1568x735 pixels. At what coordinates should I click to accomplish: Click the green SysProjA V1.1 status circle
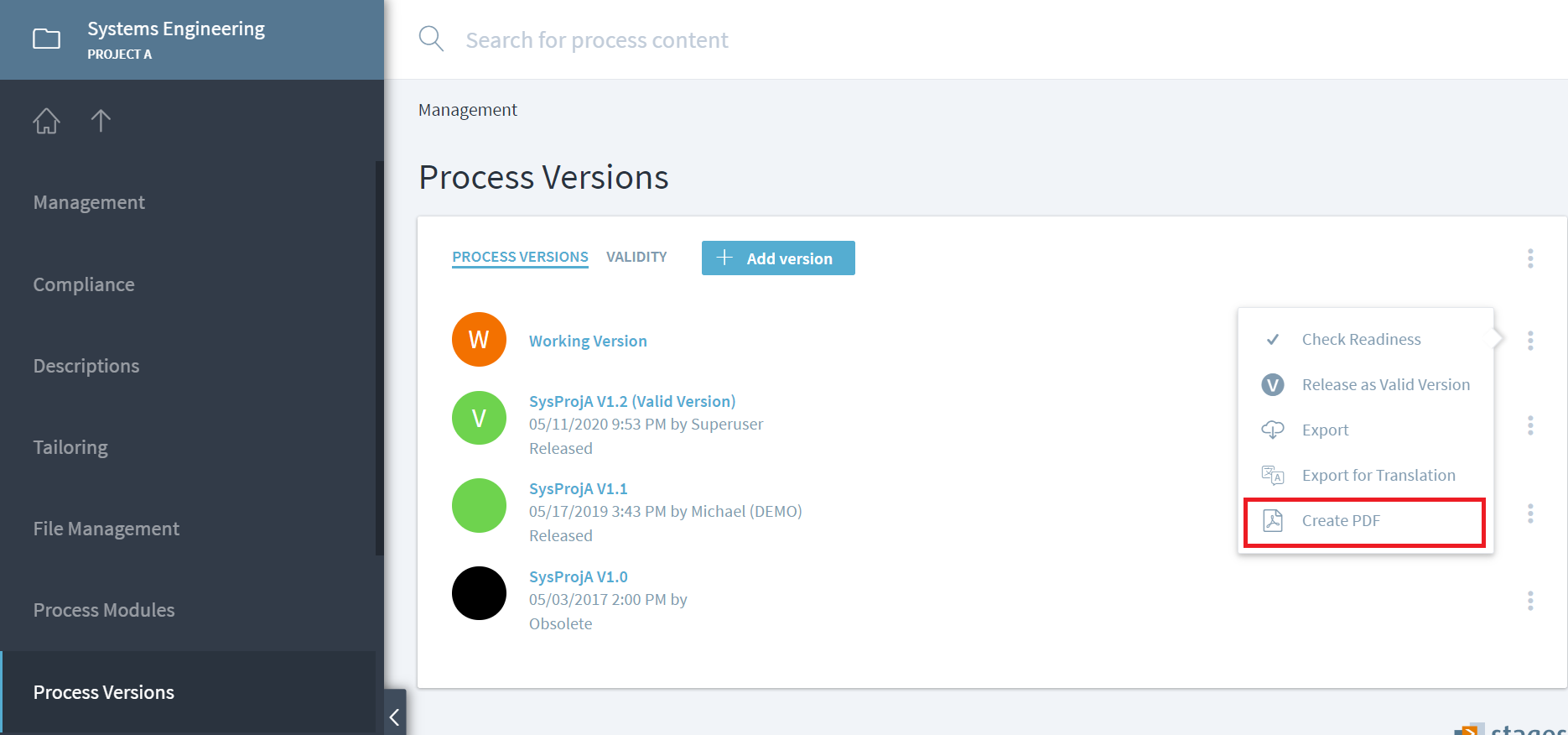pos(479,506)
